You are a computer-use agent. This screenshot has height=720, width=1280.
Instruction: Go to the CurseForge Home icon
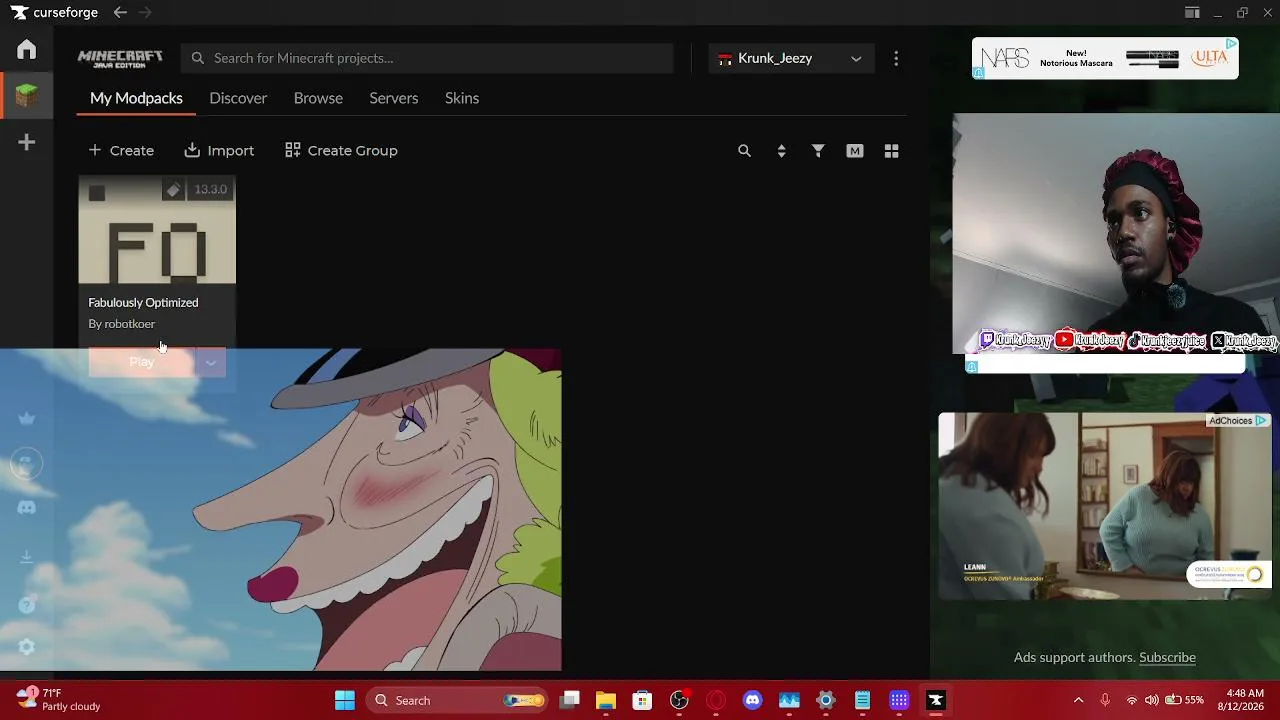click(27, 49)
